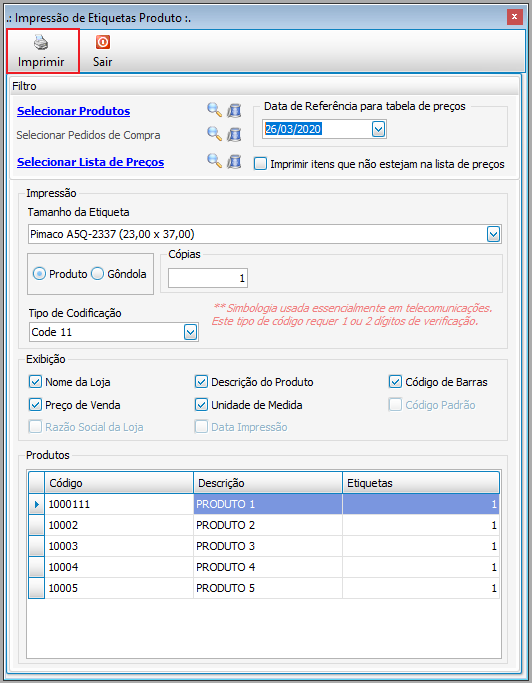Open the reference date picker dropdown arrow
Image resolution: width=532 pixels, height=683 pixels.
pos(378,129)
